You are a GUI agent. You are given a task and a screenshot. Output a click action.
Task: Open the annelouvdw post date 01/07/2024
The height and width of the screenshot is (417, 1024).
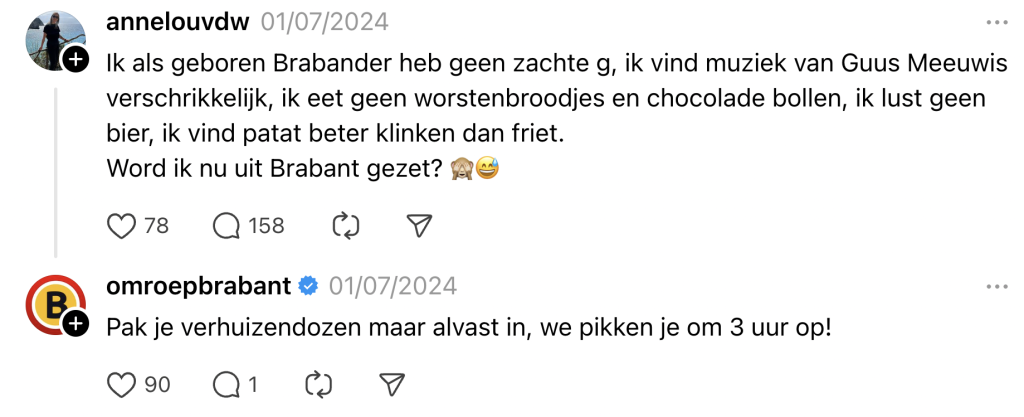[325, 22]
